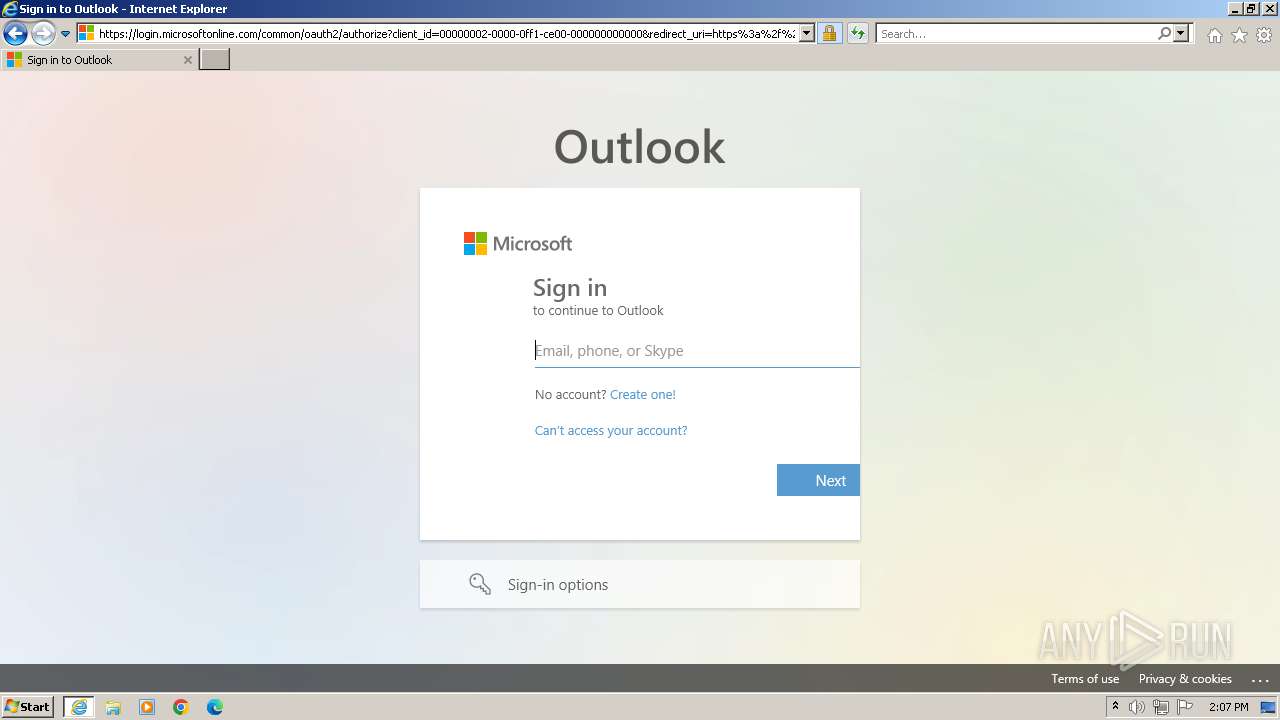Click the search magnifier icon

pos(1164,34)
